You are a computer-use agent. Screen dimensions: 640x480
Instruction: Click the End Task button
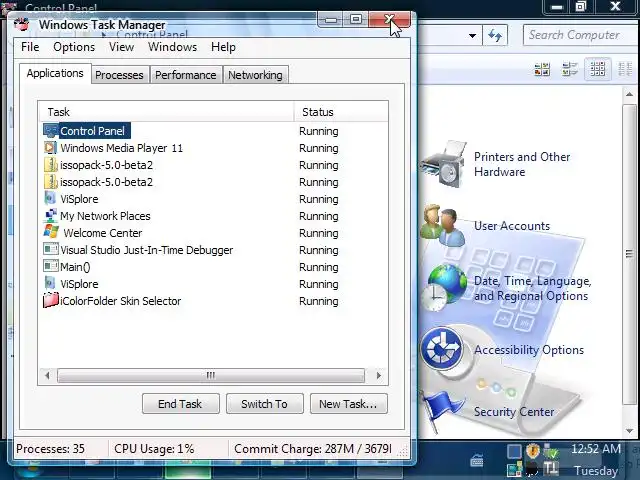tap(180, 404)
